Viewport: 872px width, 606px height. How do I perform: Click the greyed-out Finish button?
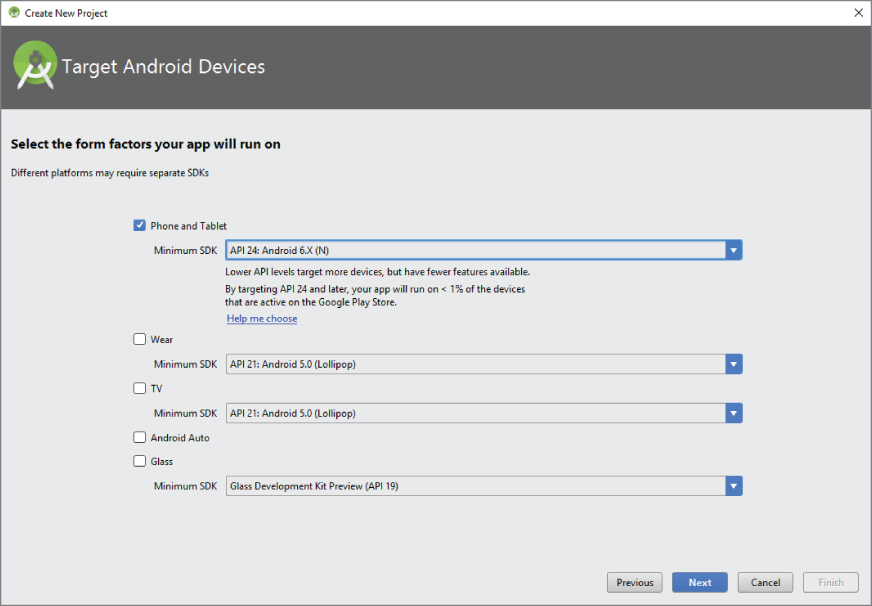831,583
